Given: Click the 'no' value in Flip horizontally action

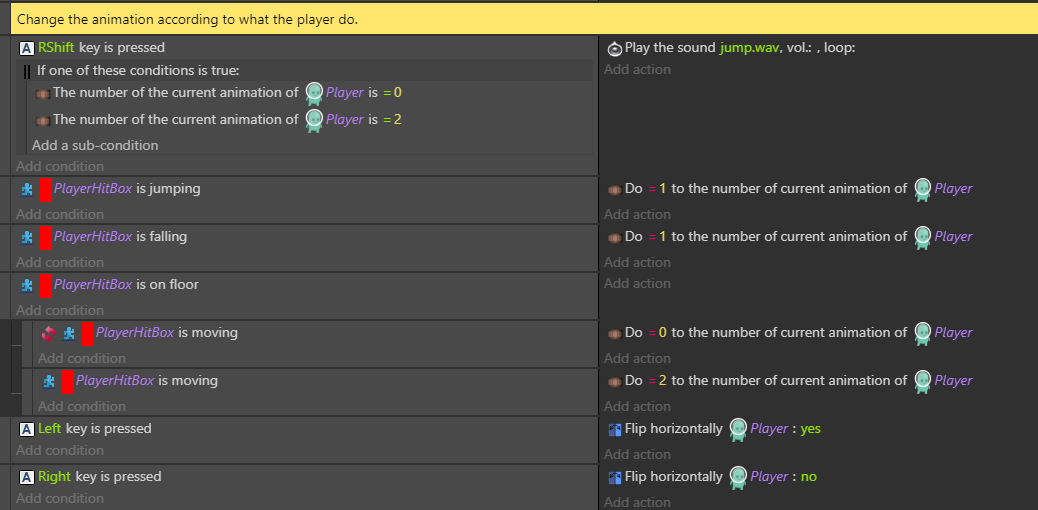Looking at the screenshot, I should tap(809, 477).
